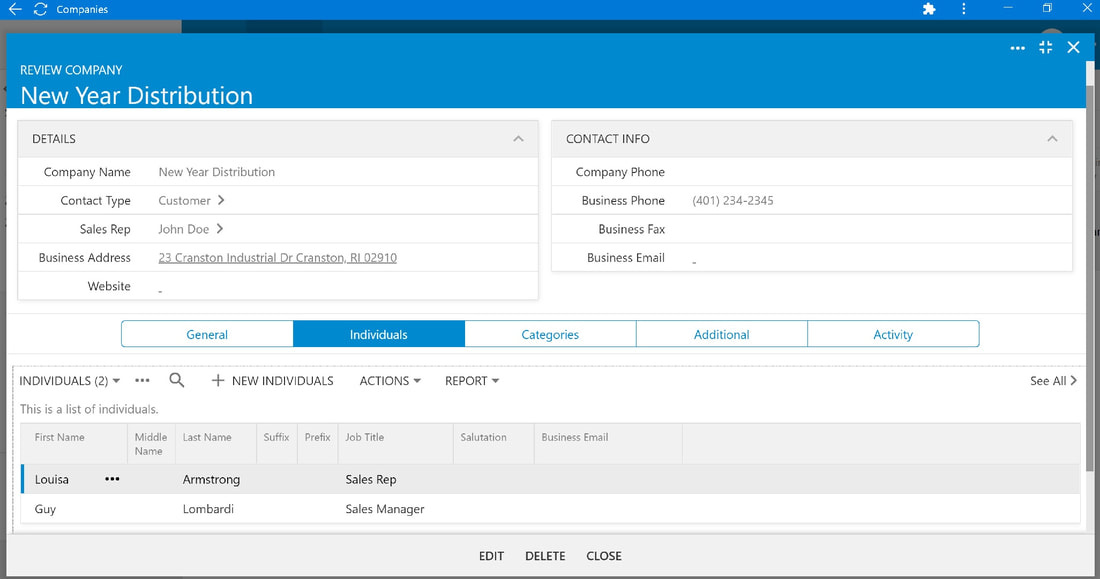The height and width of the screenshot is (579, 1100).
Task: Select the Armstrong last name cell
Action: pos(211,479)
